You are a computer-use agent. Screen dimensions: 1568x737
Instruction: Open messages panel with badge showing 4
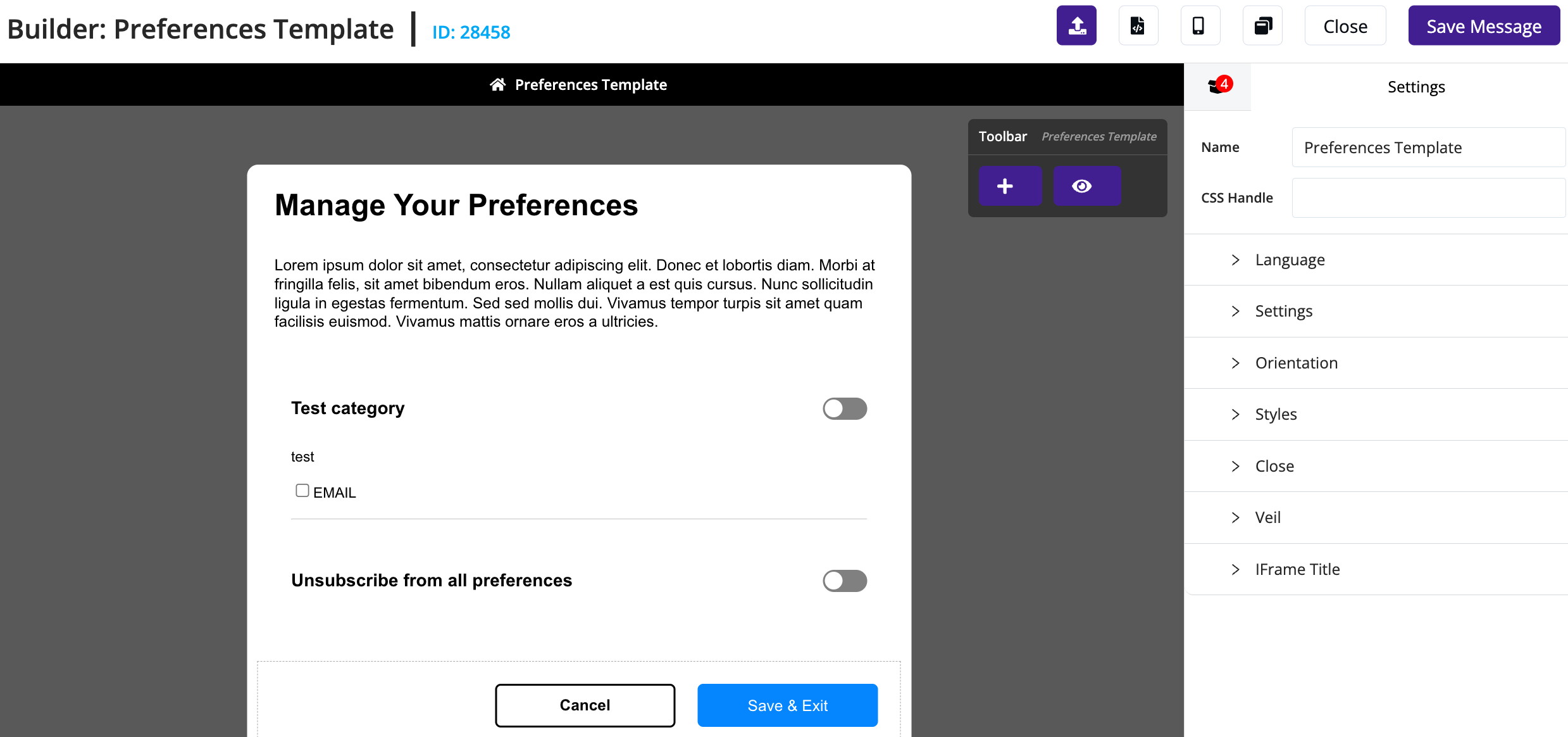(1217, 85)
